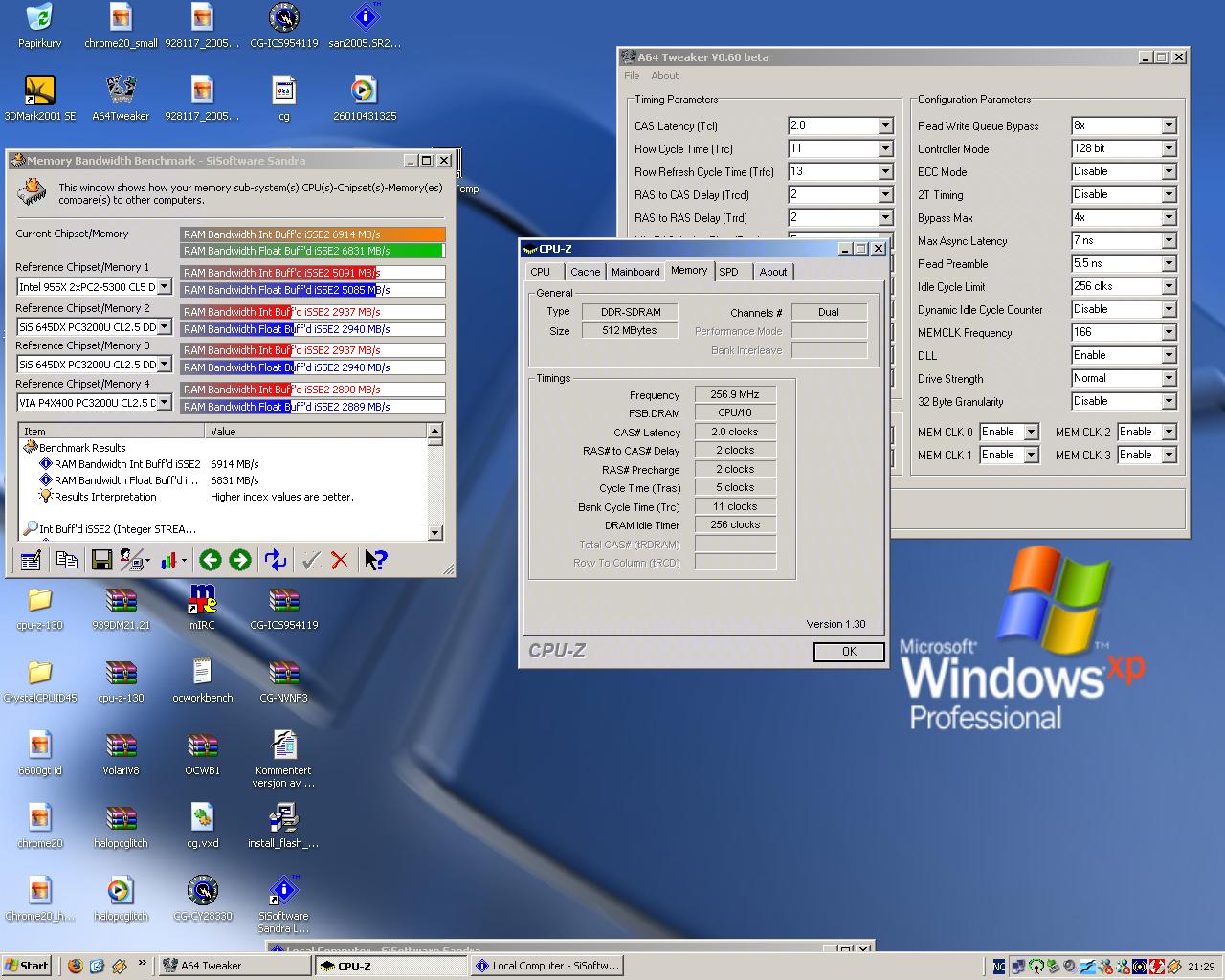
Task: Select the A64Tweaker desktop icon
Action: click(121, 100)
